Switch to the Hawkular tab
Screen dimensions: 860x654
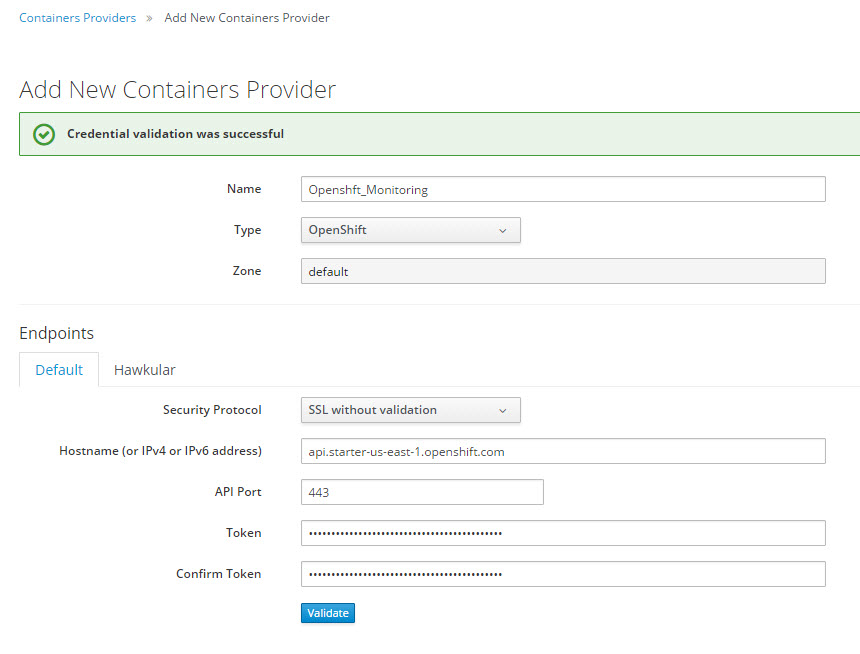[144, 370]
